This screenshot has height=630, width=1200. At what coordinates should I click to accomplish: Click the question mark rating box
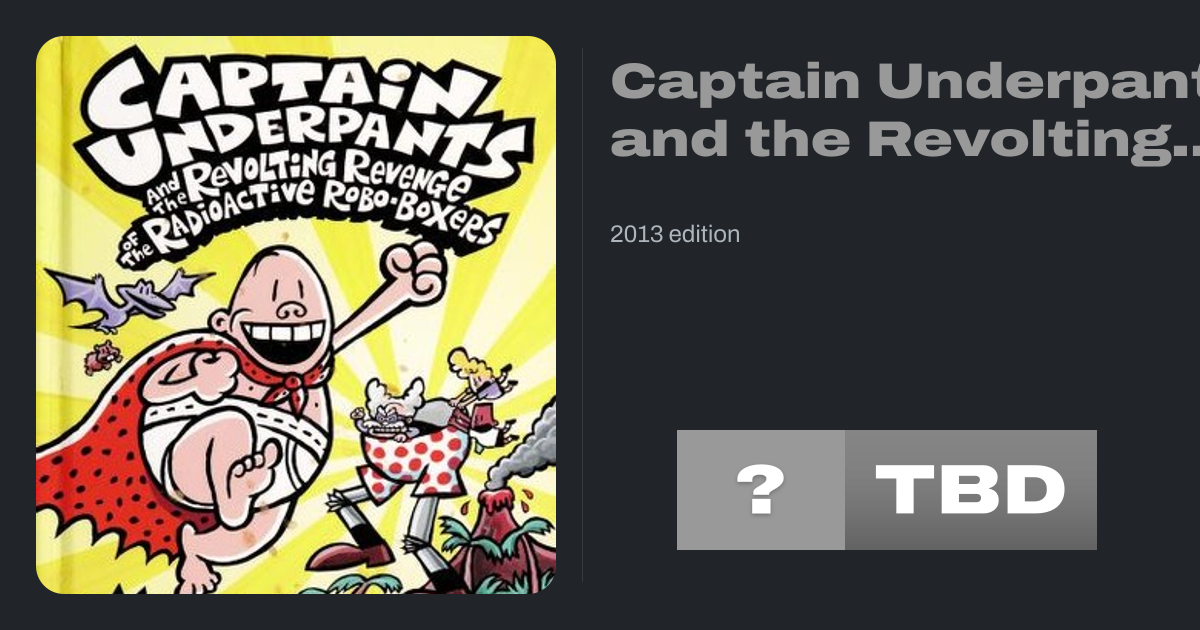click(x=761, y=490)
